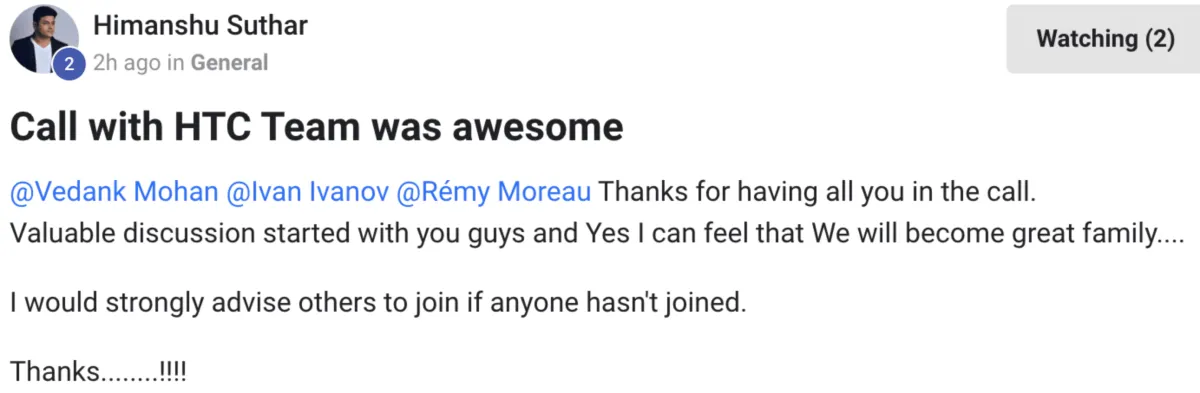
Task: Open the General category link
Action: coord(229,63)
